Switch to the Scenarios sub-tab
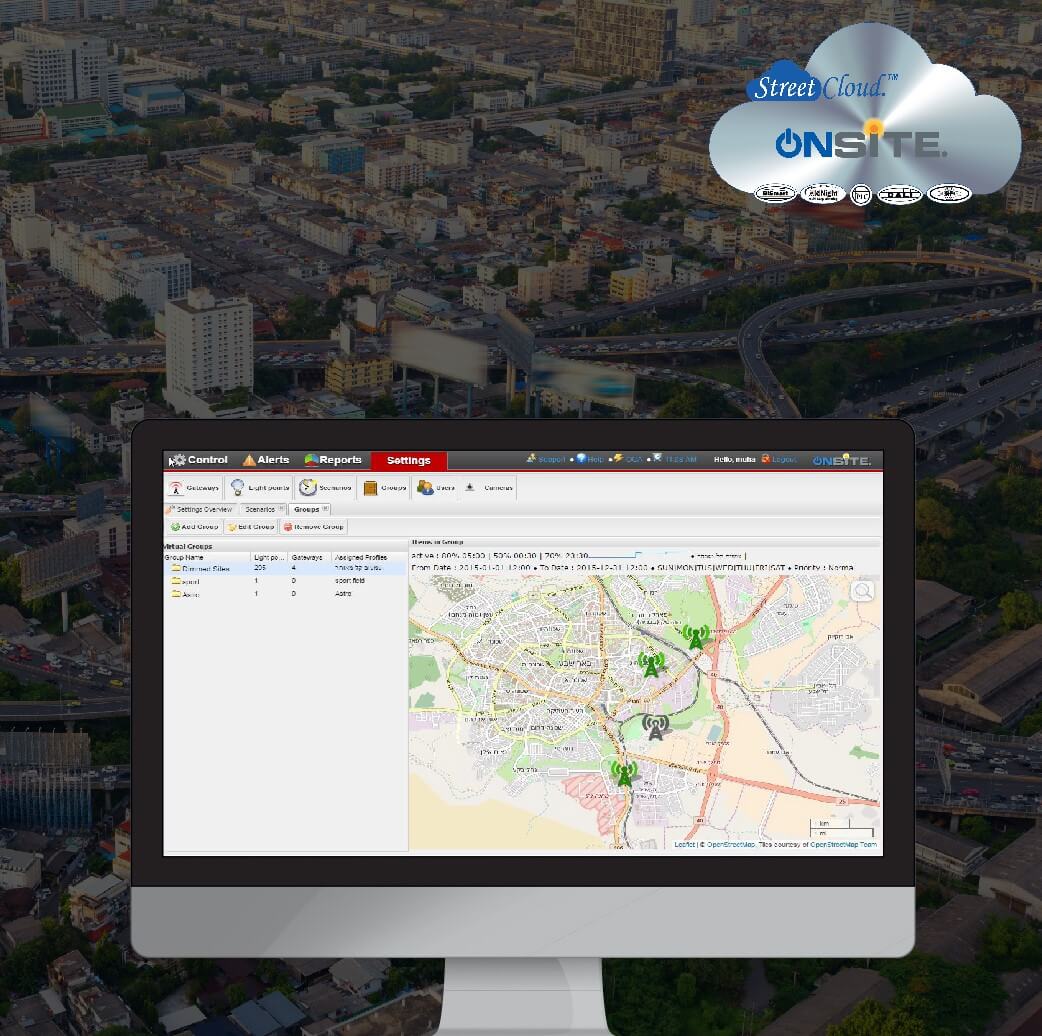Screen dimensions: 1042x1036 (x=260, y=509)
